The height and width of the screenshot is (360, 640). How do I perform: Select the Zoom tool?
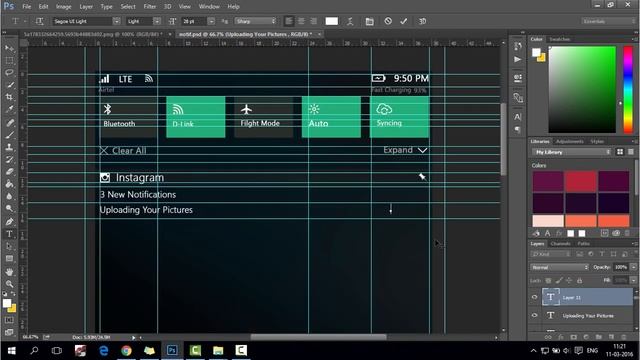(x=9, y=284)
